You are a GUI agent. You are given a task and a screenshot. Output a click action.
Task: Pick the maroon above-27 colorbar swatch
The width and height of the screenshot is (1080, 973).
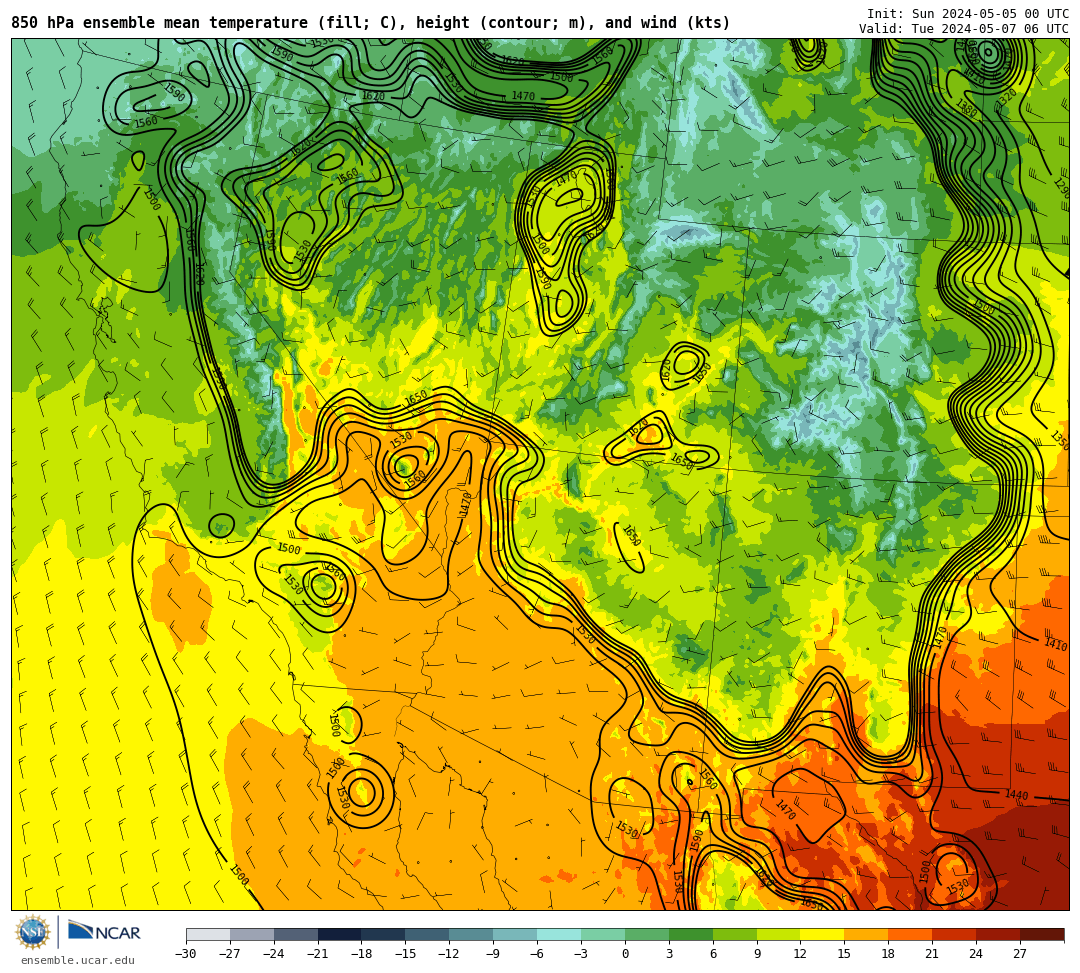pos(1042,934)
